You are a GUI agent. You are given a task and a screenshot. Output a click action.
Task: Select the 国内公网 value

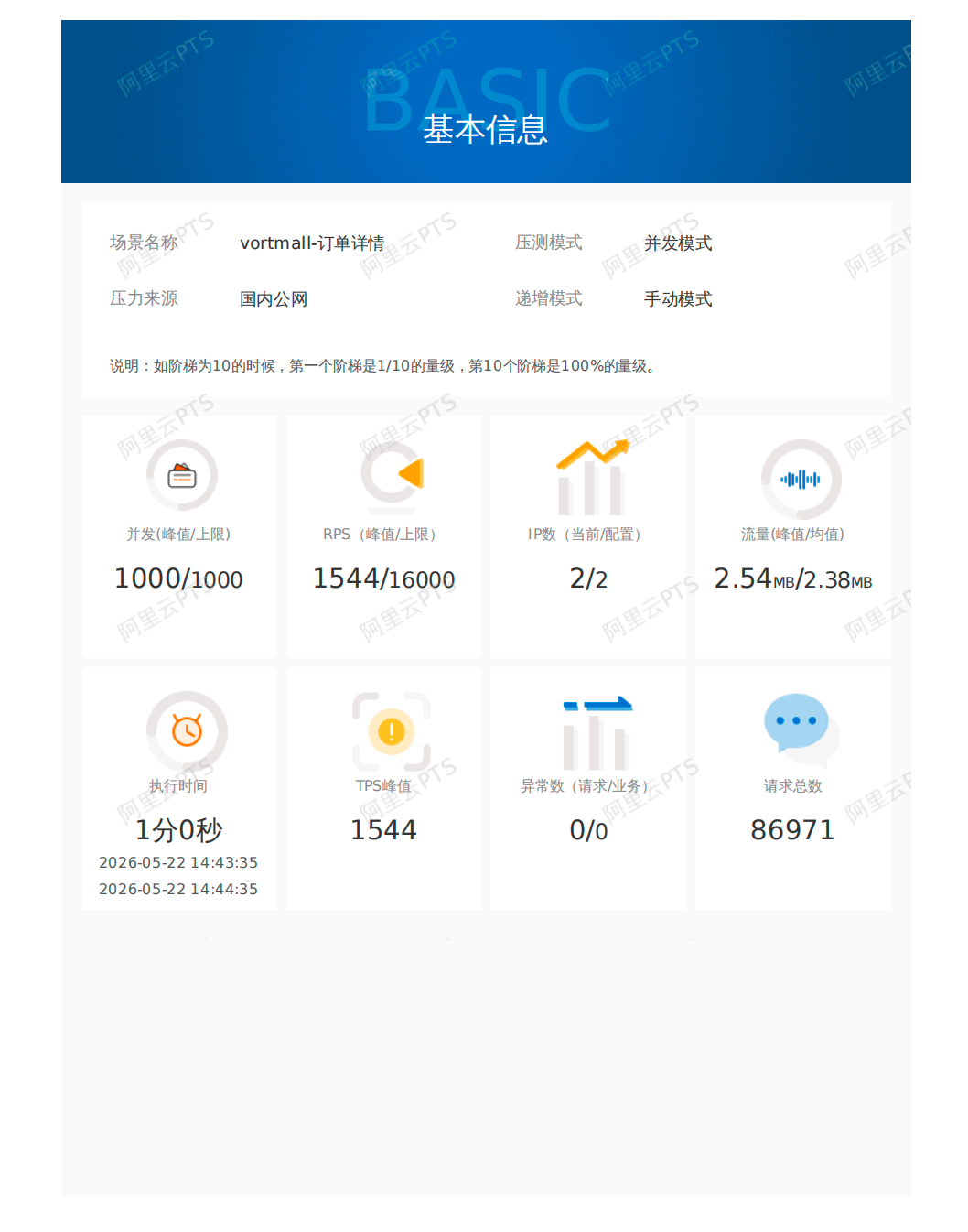coord(274,299)
